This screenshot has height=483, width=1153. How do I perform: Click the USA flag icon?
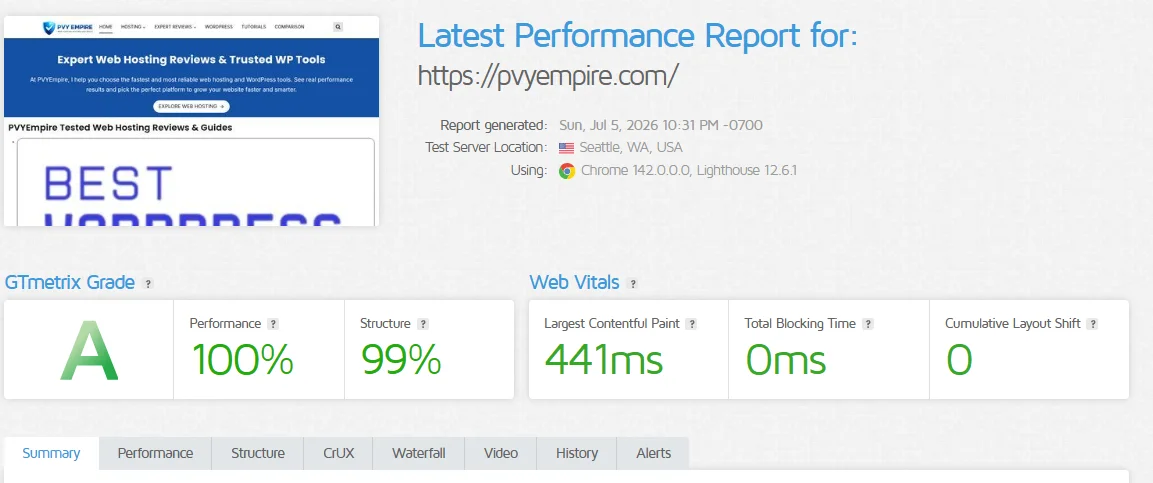click(566, 148)
